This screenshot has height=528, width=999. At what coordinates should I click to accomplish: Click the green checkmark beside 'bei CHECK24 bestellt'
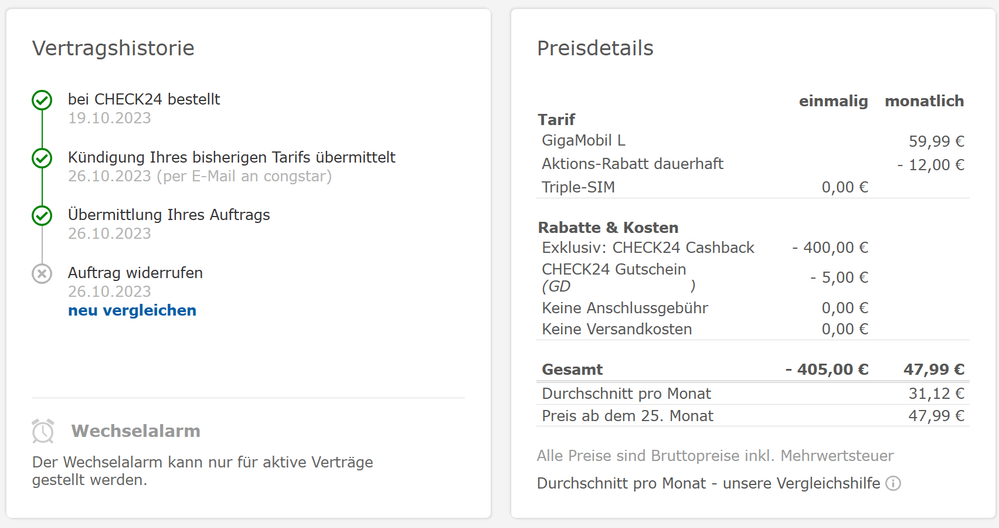(42, 100)
